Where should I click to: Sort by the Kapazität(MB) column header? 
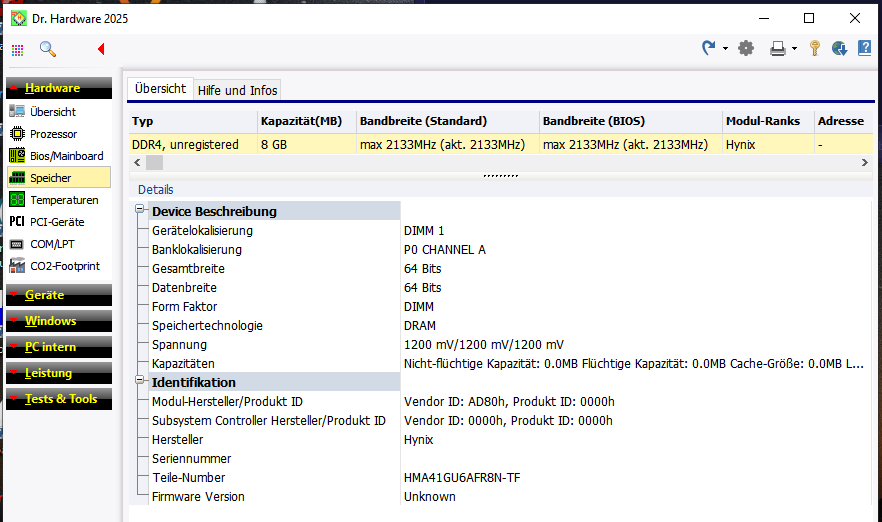(x=307, y=121)
